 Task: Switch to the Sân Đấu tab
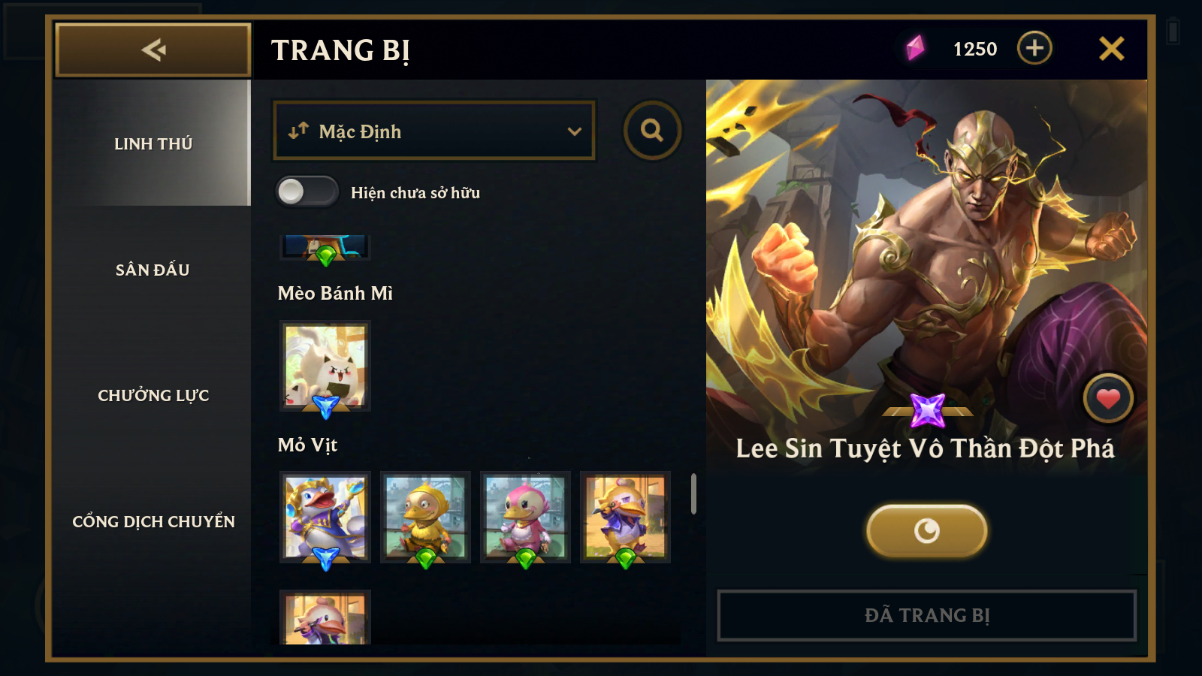[x=152, y=270]
